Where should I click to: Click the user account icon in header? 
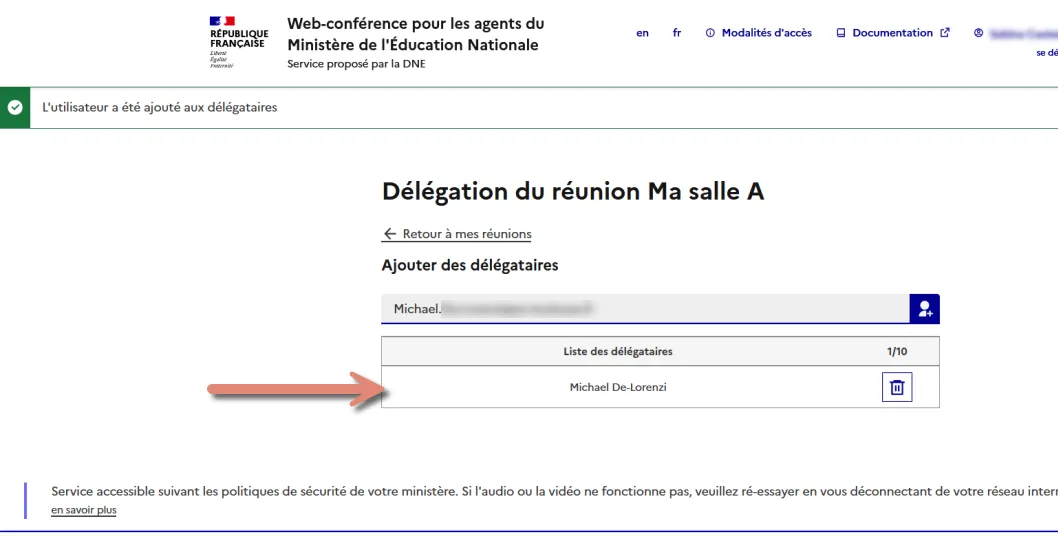click(x=978, y=32)
